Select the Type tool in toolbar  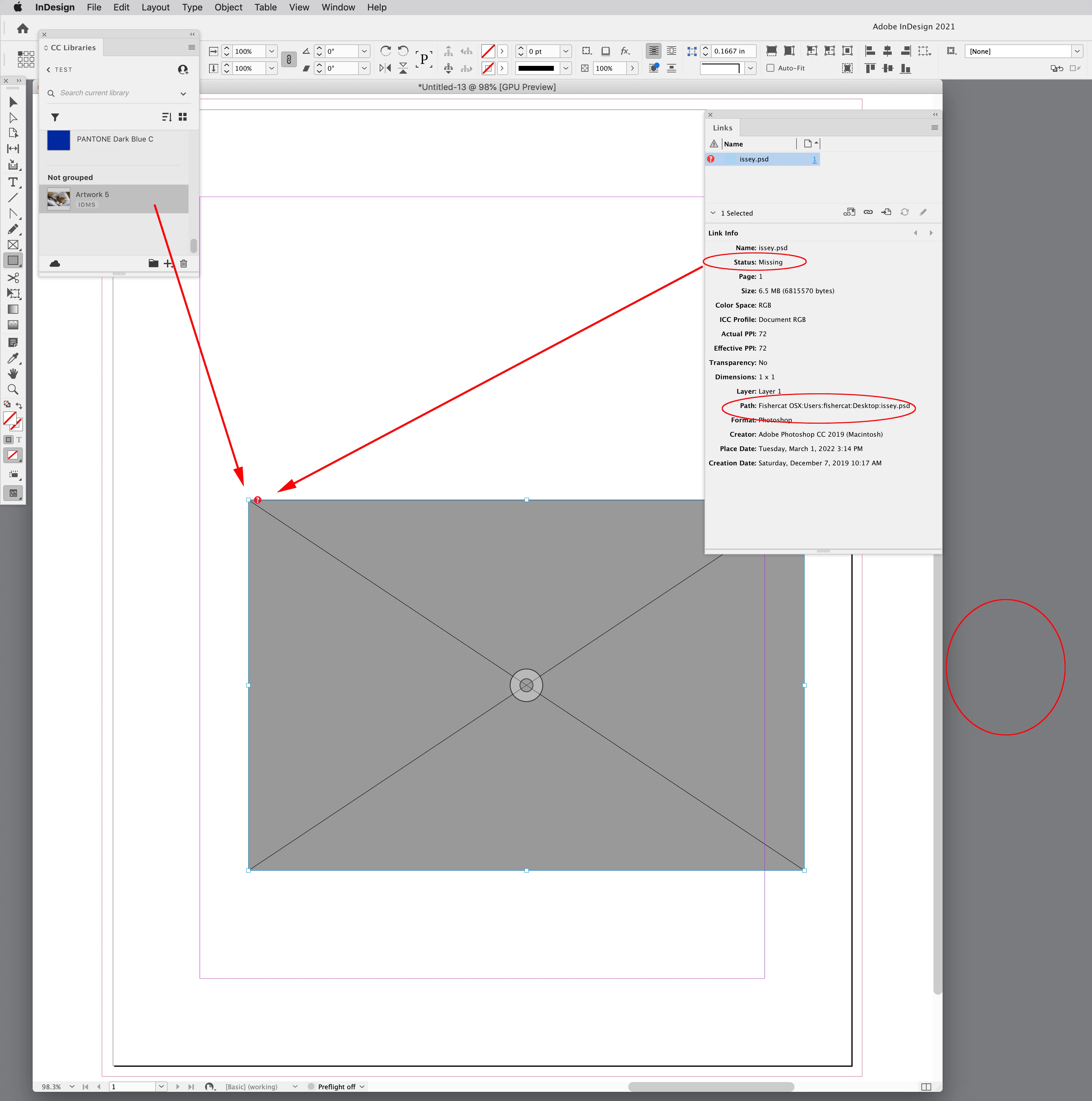12,182
